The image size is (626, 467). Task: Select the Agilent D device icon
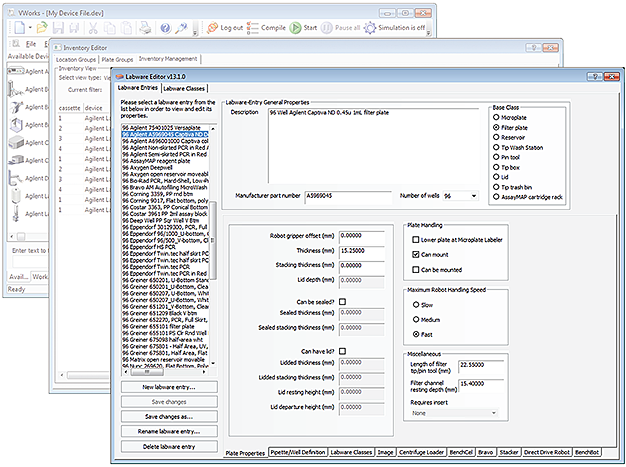[x=15, y=178]
